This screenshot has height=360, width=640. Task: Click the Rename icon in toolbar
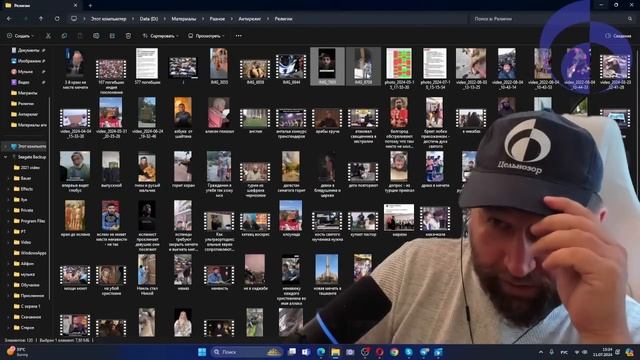click(x=96, y=36)
